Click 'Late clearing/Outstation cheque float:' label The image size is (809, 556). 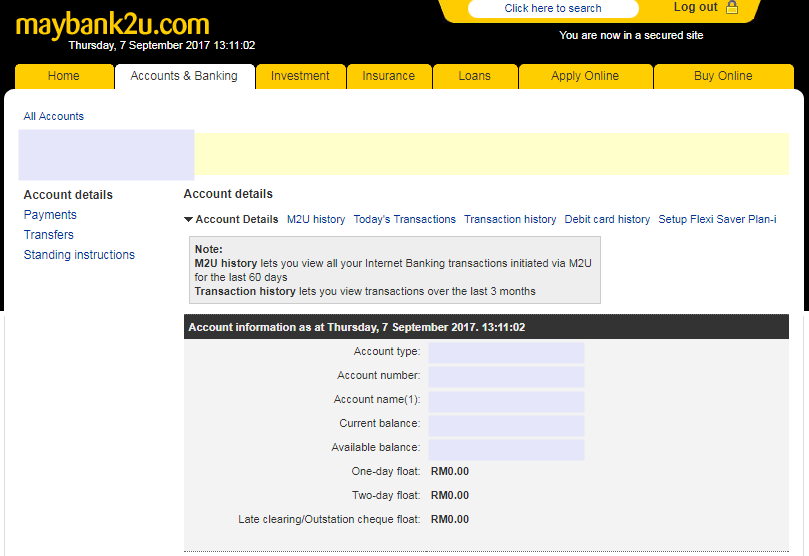(x=329, y=519)
